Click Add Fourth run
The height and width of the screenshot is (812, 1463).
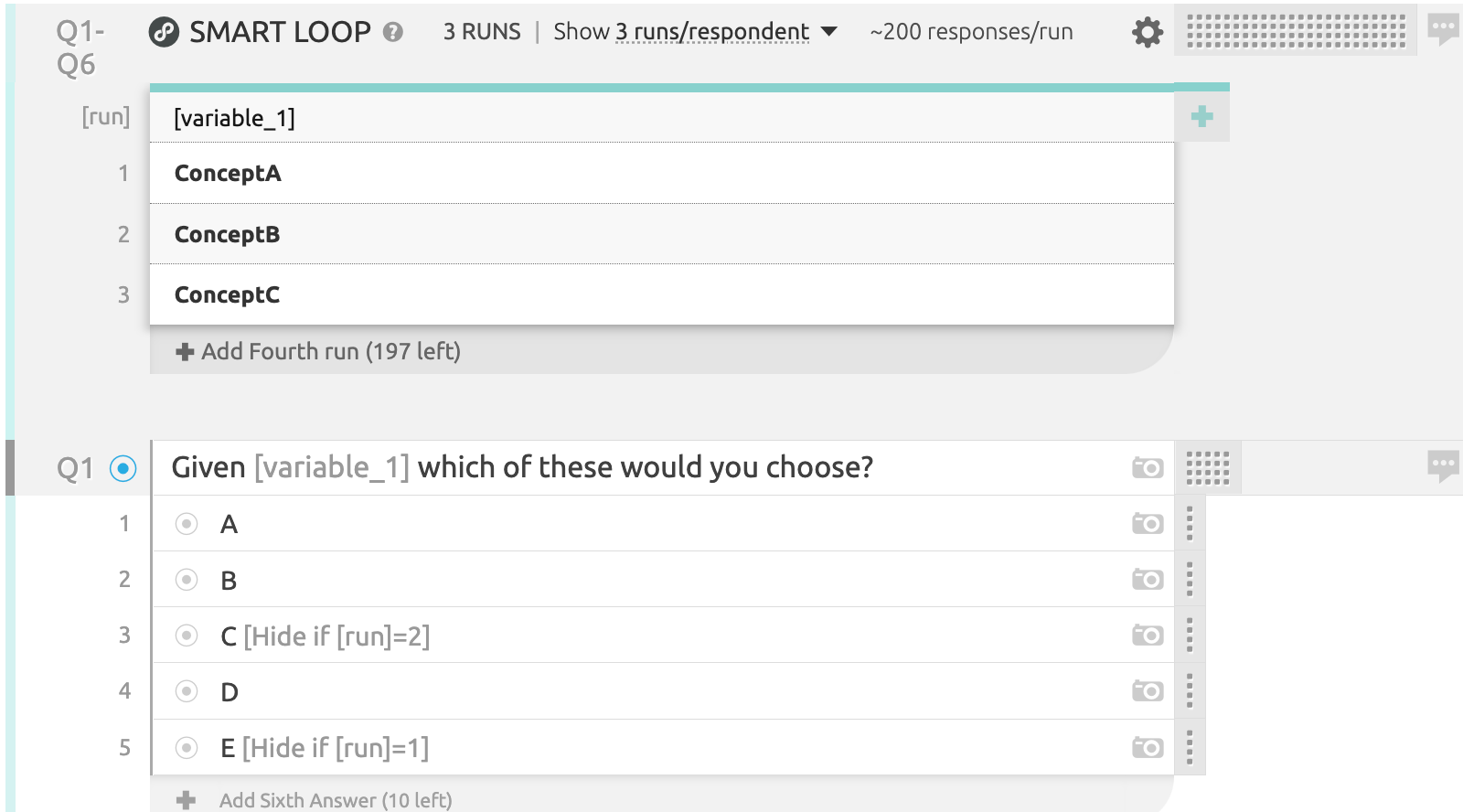[318, 351]
